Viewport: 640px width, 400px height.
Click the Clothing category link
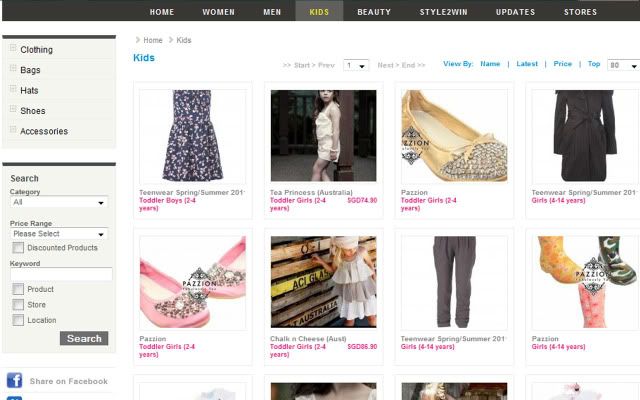(36, 50)
